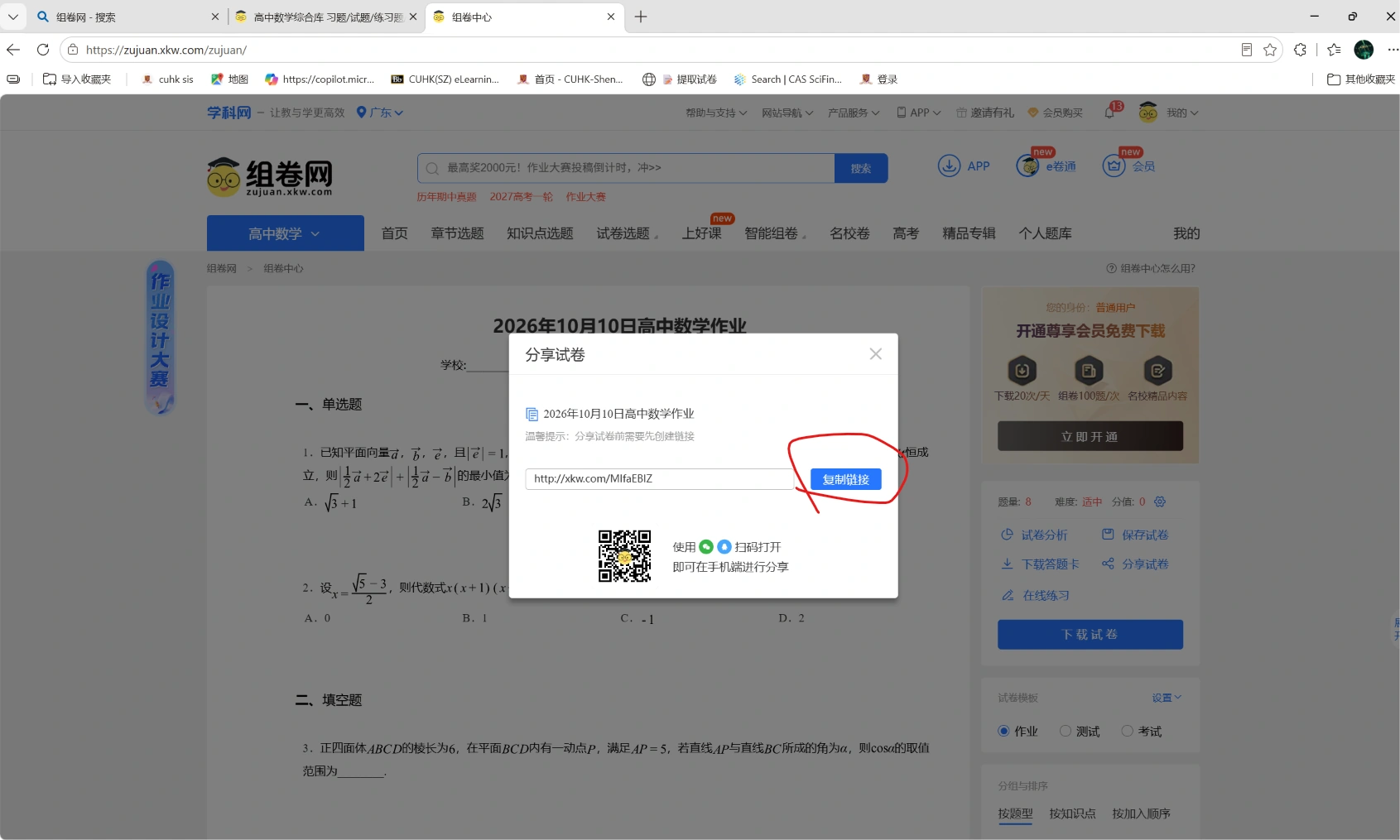Viewport: 1400px width, 840px height.
Task: Expand the 设置 template options
Action: point(1167,698)
